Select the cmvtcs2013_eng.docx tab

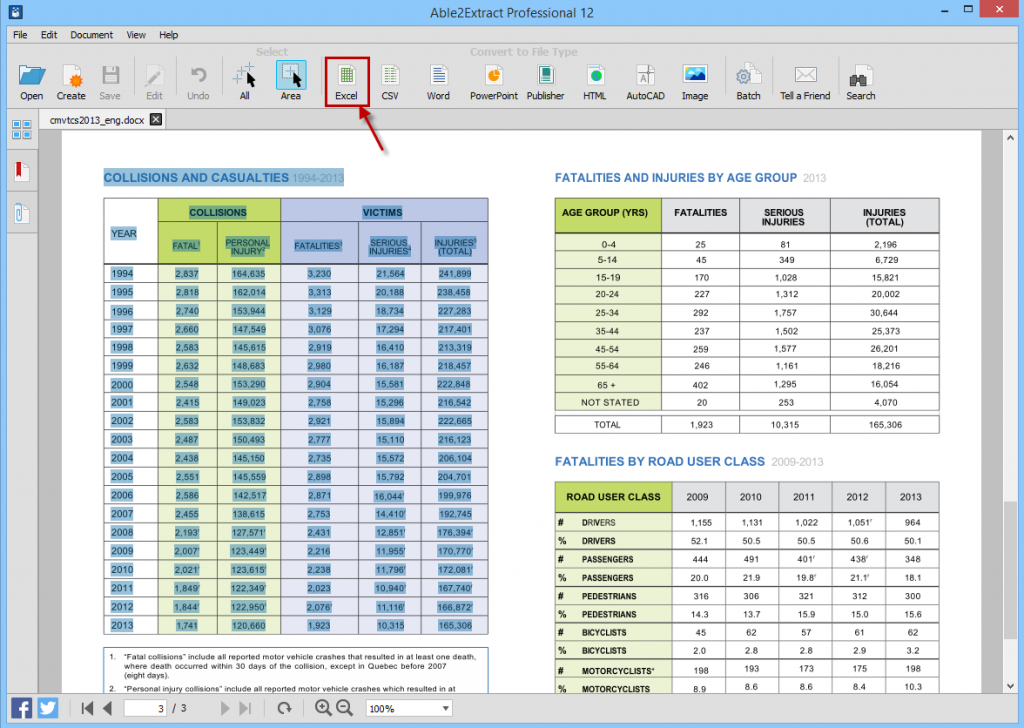coord(97,120)
